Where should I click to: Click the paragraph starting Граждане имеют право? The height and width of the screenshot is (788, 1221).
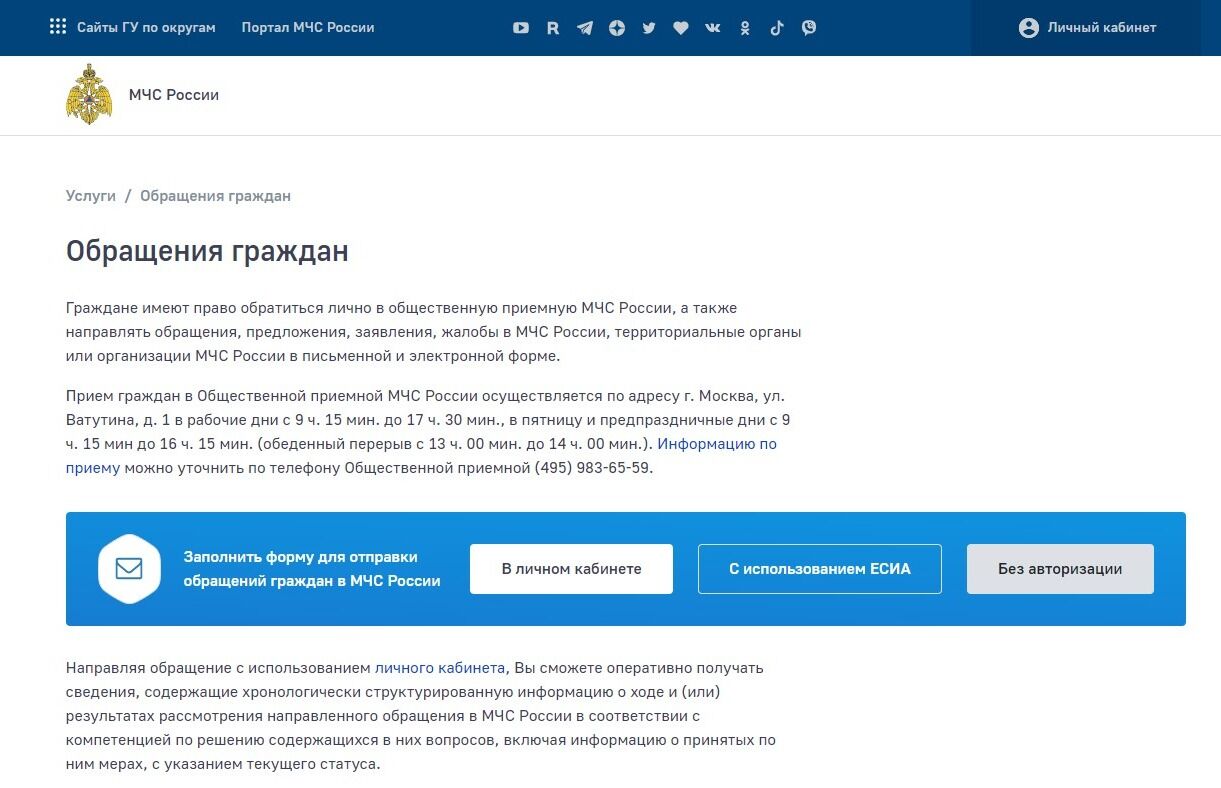(433, 332)
